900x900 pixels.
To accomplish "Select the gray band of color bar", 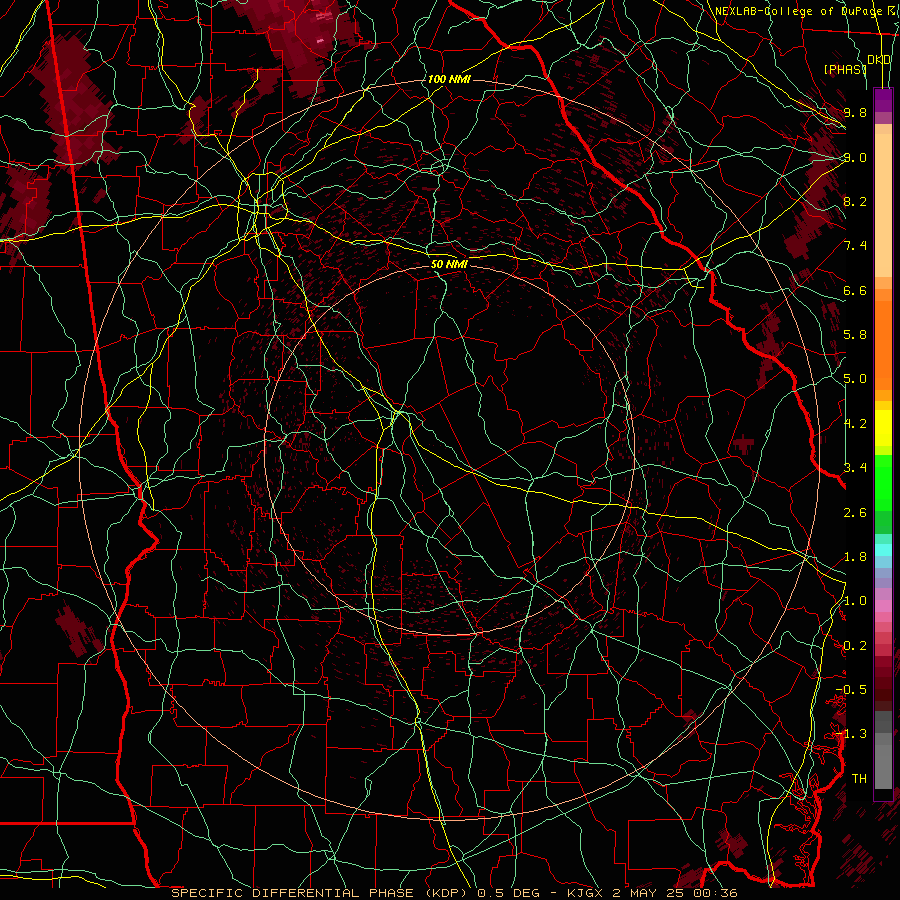I will pyautogui.click(x=883, y=750).
